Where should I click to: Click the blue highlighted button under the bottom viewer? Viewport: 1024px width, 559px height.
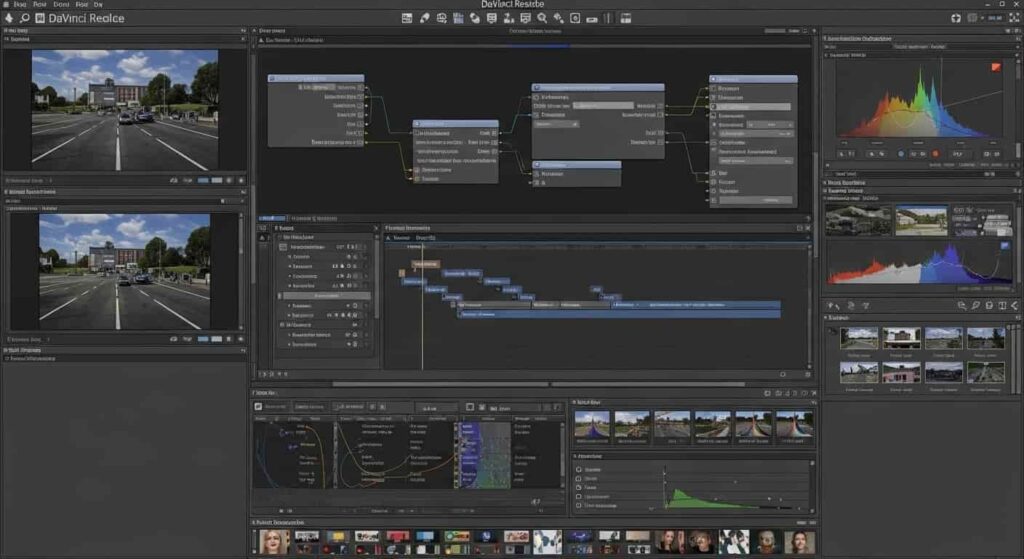[x=203, y=339]
